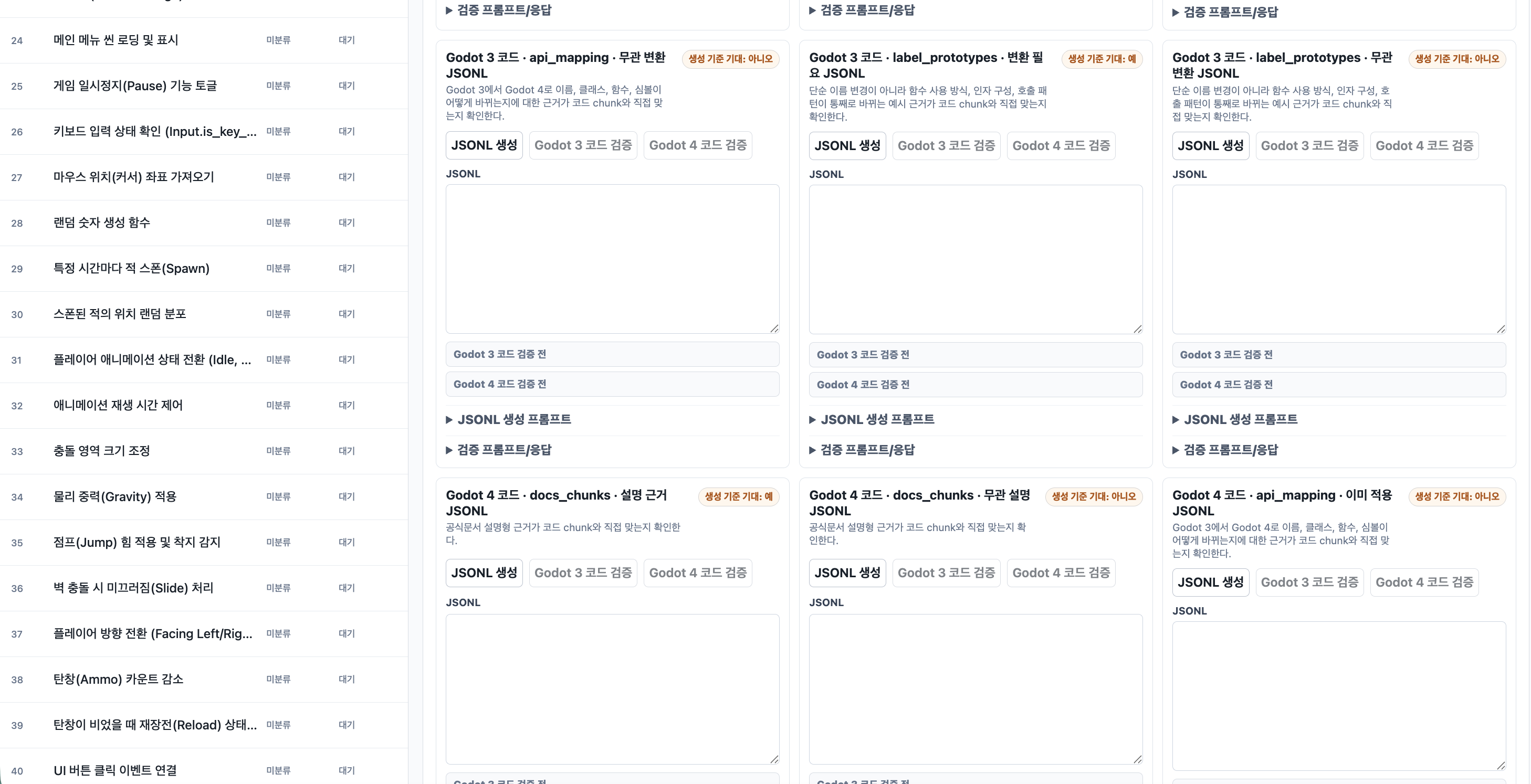Select row 30 스폰된 적의 위치 랜덤 분포
Image resolution: width=1531 pixels, height=784 pixels.
pyautogui.click(x=204, y=314)
